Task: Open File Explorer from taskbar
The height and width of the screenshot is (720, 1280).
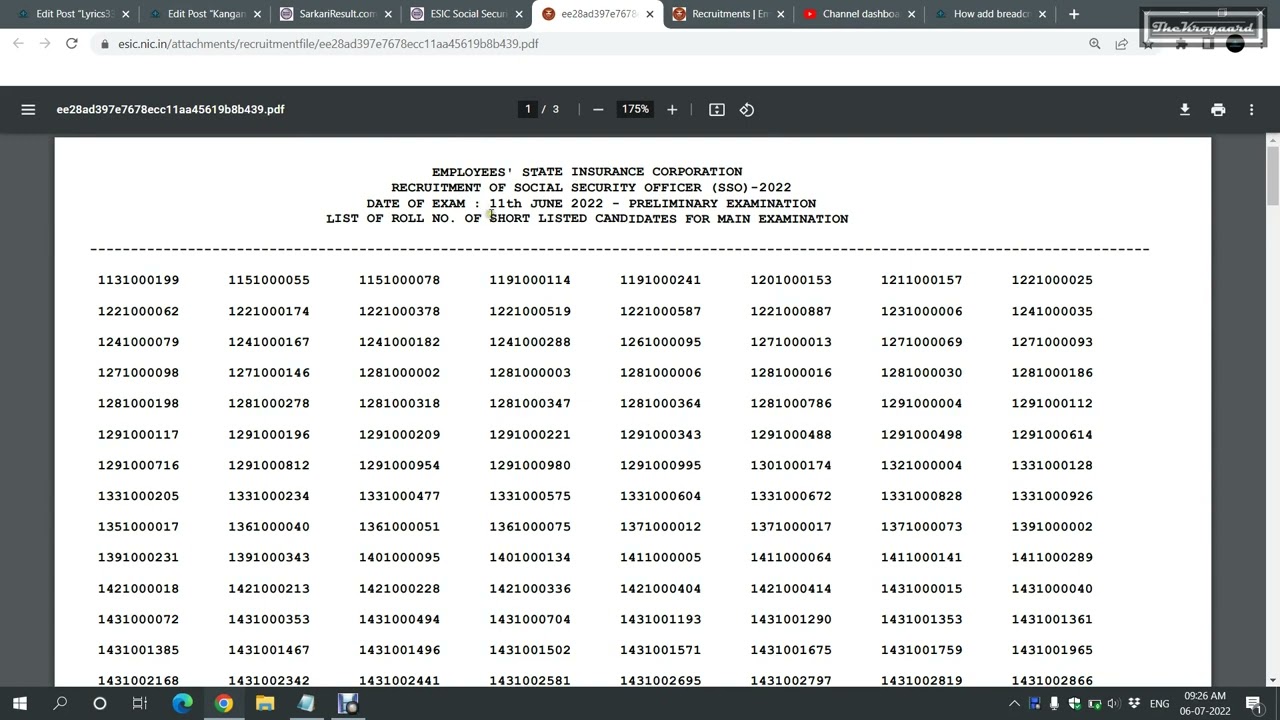Action: [265, 703]
